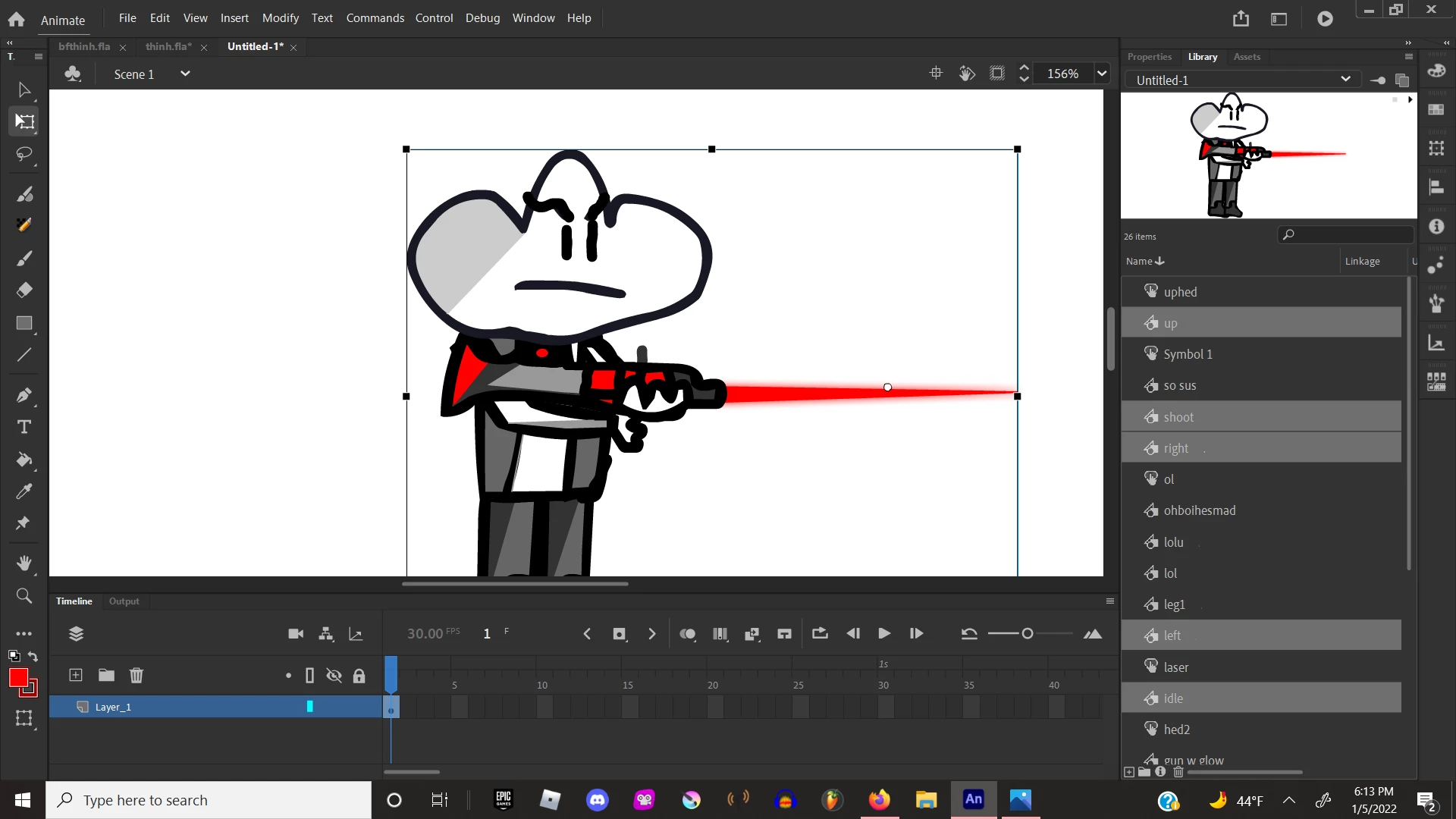Select the Paint Bucket tool
The image size is (1456, 819).
(x=24, y=460)
